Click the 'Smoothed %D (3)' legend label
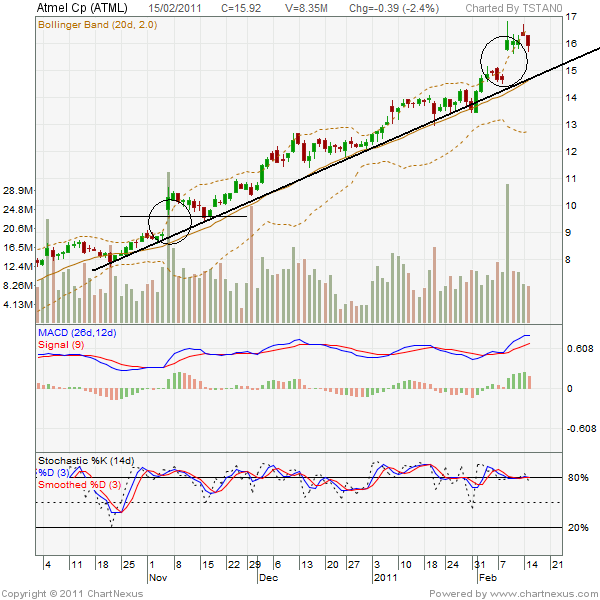 (x=80, y=484)
